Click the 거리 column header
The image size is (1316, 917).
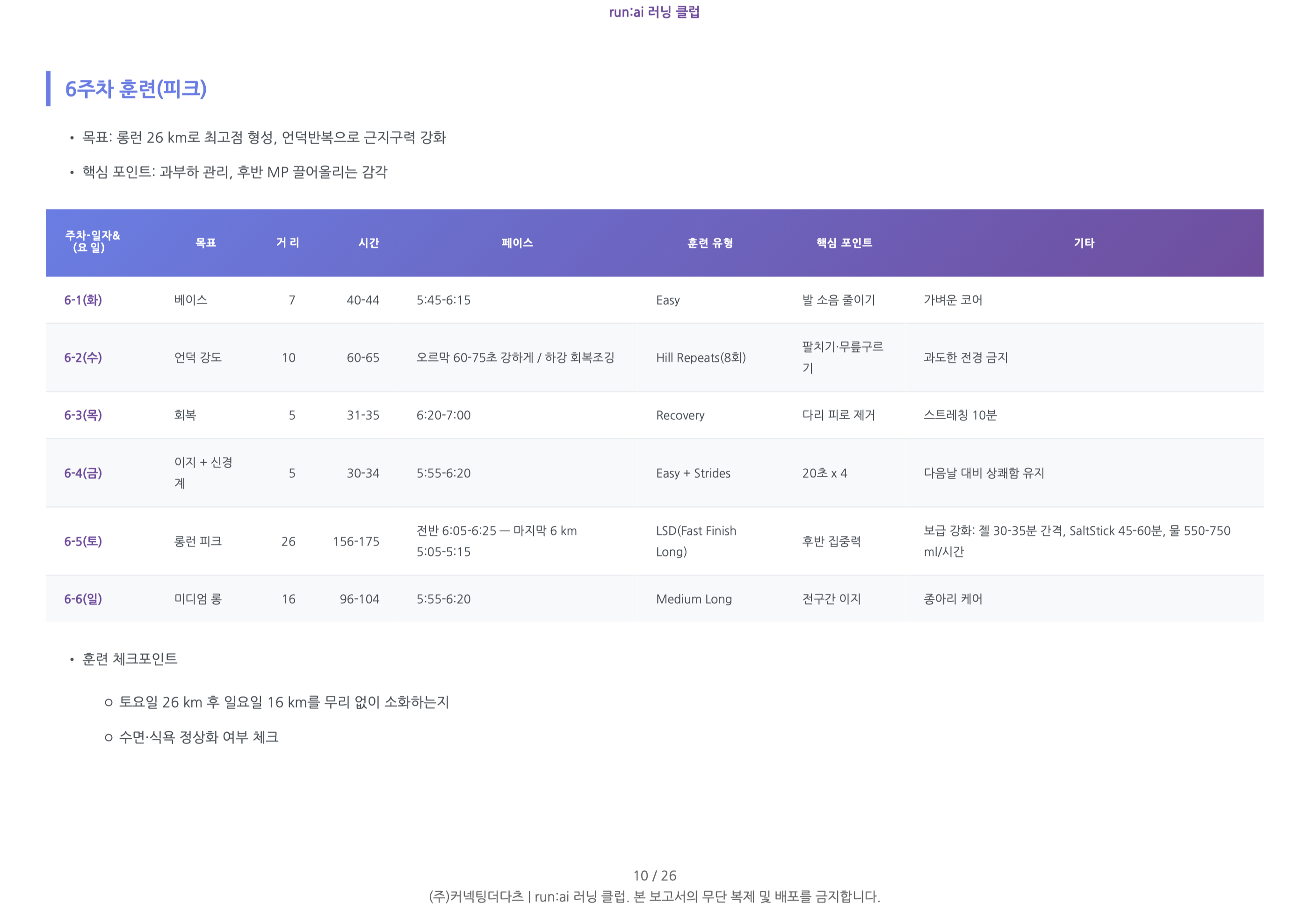pos(288,242)
